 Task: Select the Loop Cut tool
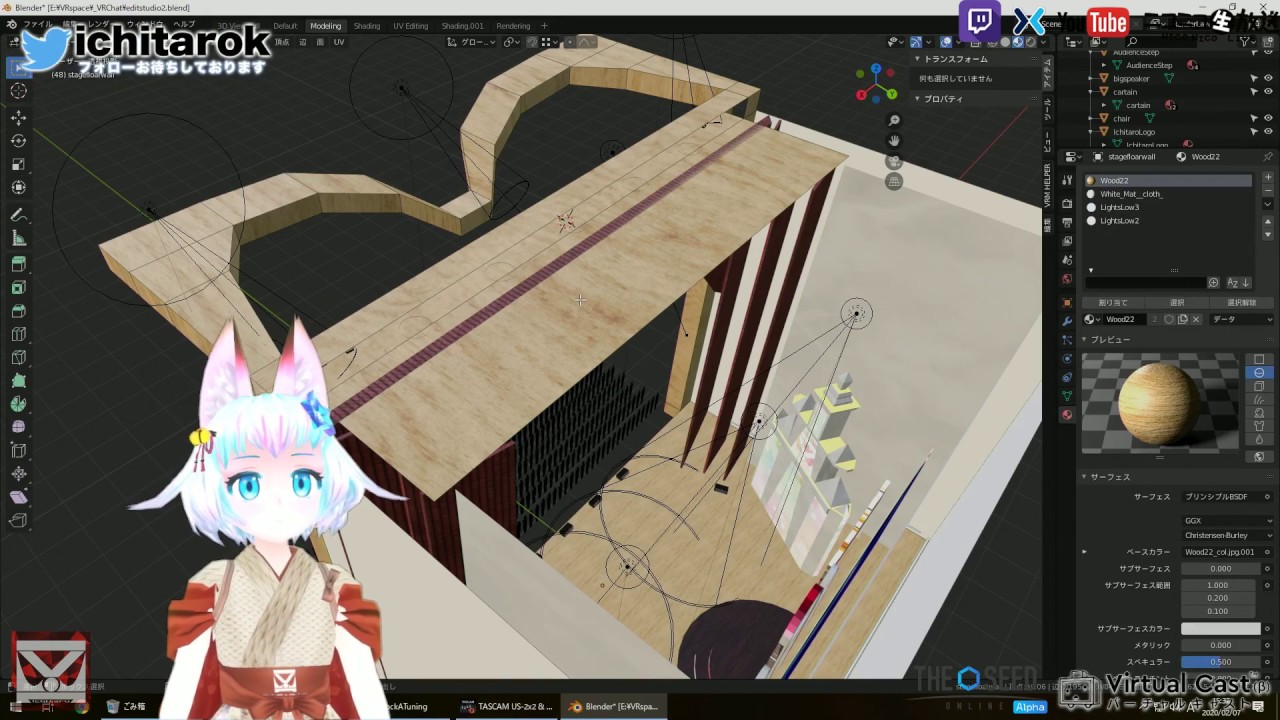tap(18, 334)
